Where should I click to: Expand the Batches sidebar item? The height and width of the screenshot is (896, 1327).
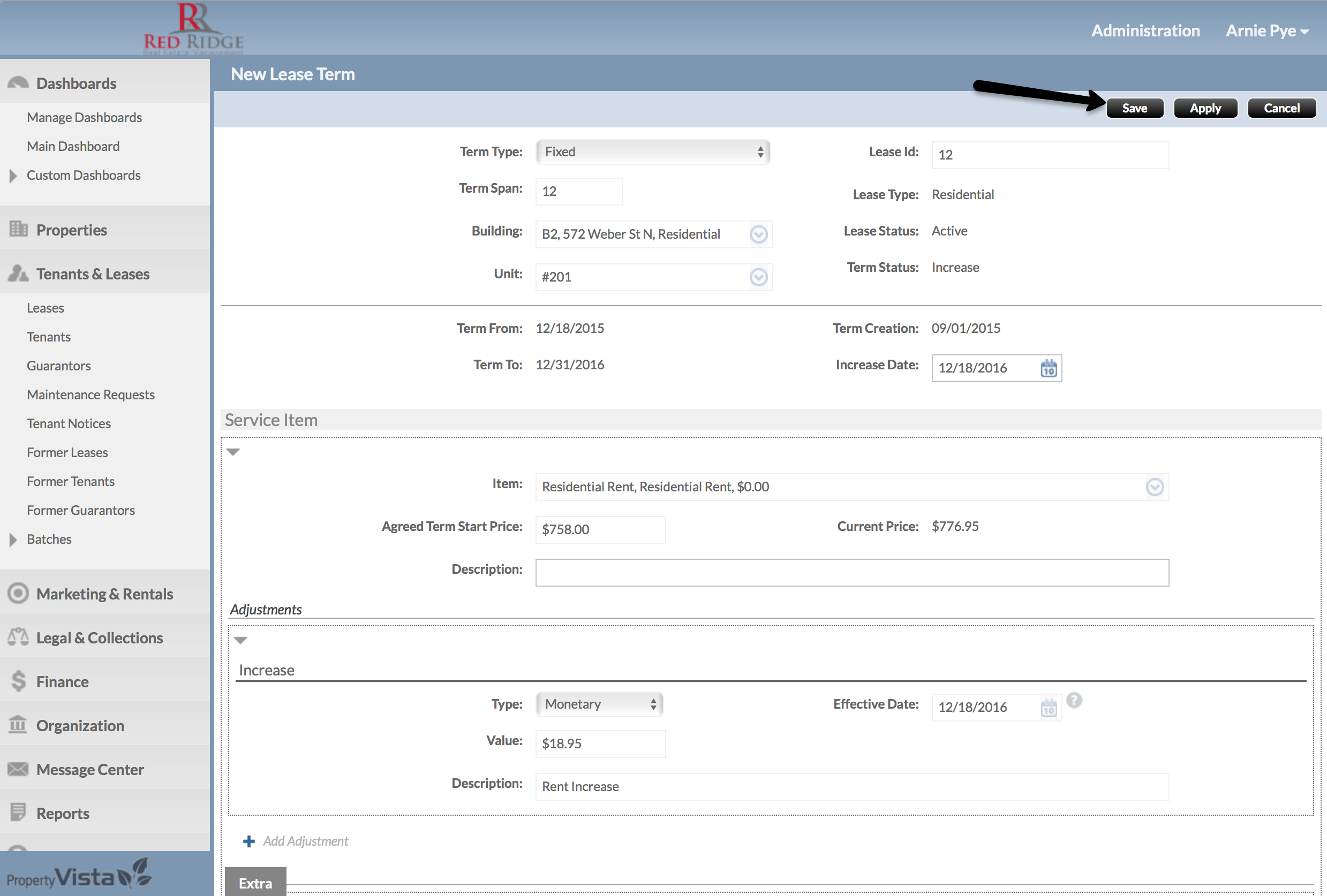pyautogui.click(x=13, y=540)
